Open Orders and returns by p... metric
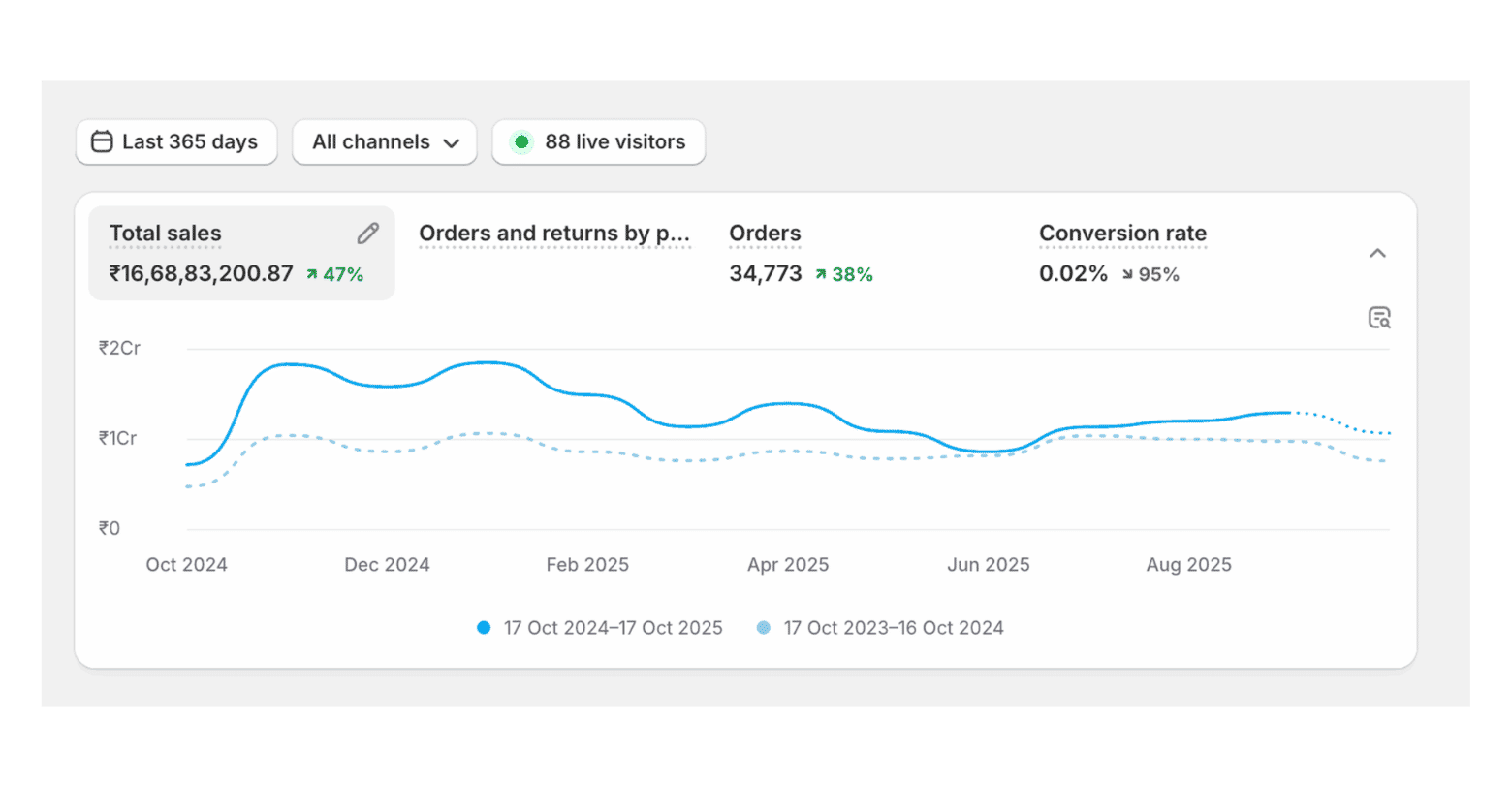Screen dimensions: 1512x810 pos(555,233)
